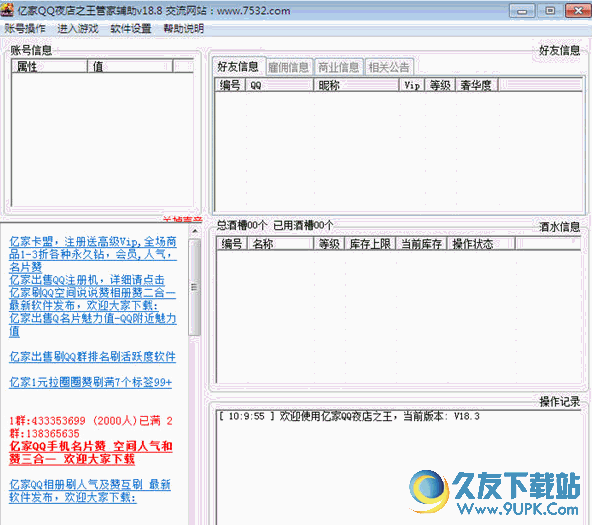The image size is (592, 525).
Task: Sort friends by 昵称 column header
Action: [x=356, y=85]
